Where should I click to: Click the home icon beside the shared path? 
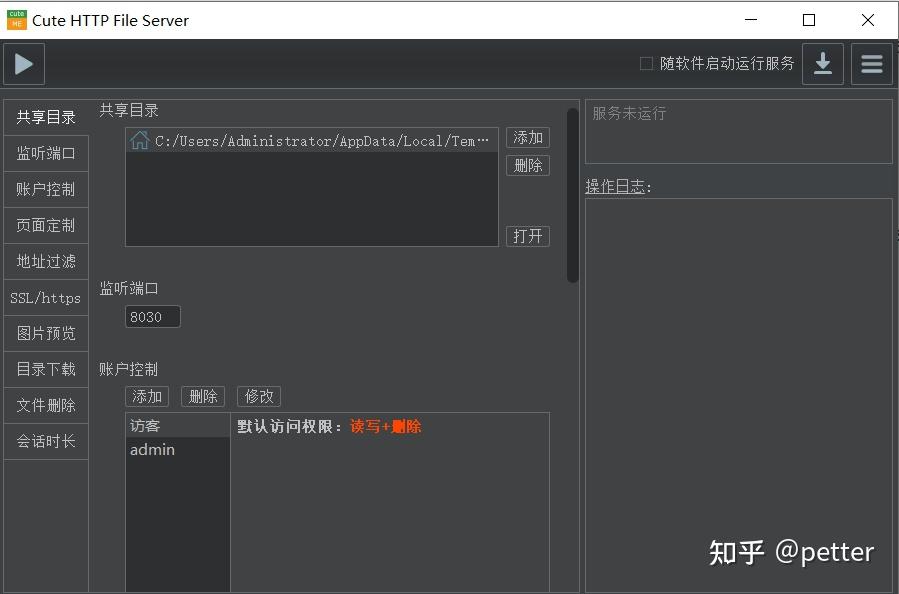coord(137,139)
